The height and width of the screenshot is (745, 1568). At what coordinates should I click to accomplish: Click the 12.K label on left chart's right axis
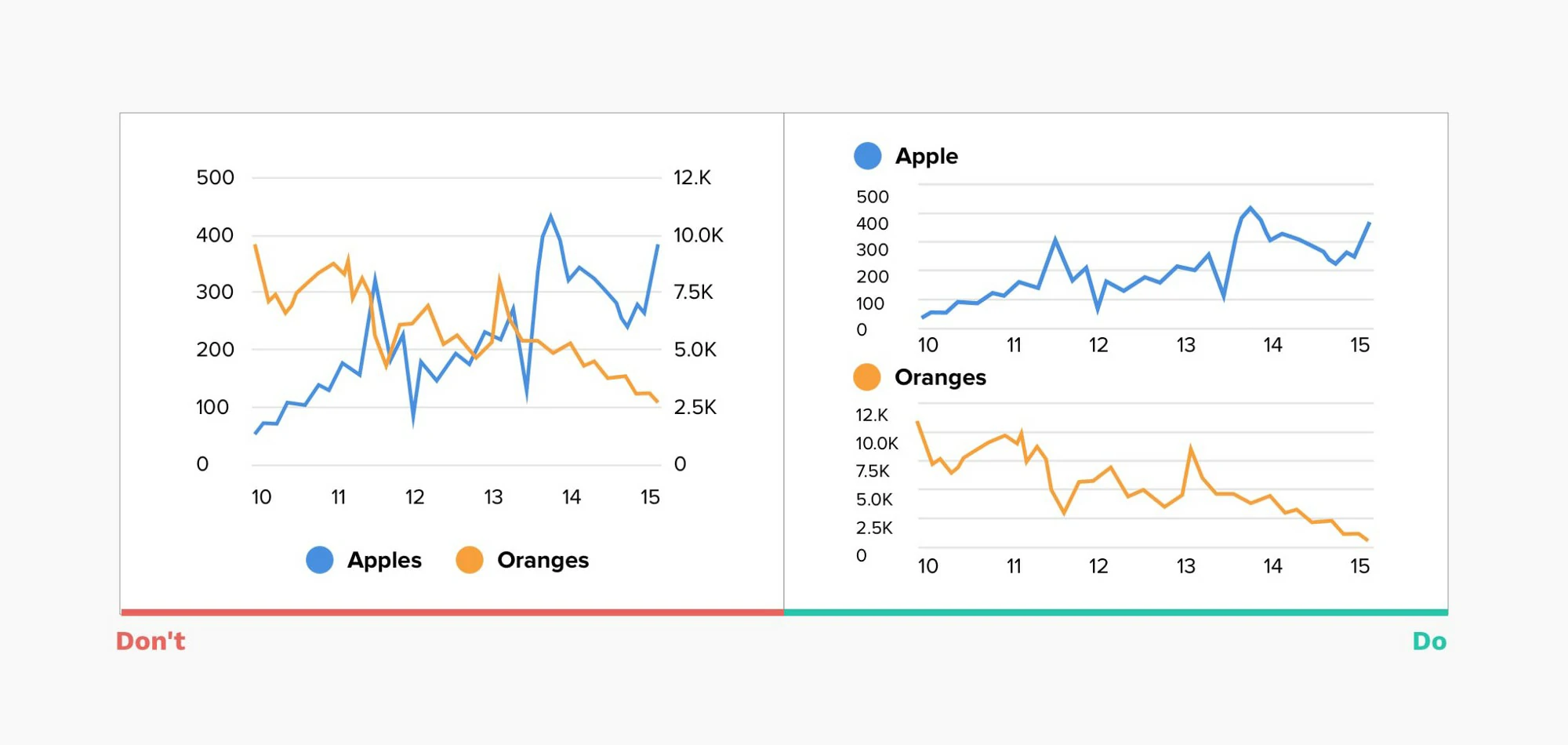[691, 178]
